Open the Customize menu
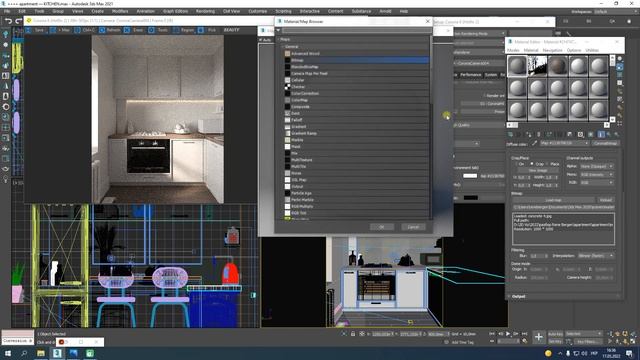 tap(258, 11)
